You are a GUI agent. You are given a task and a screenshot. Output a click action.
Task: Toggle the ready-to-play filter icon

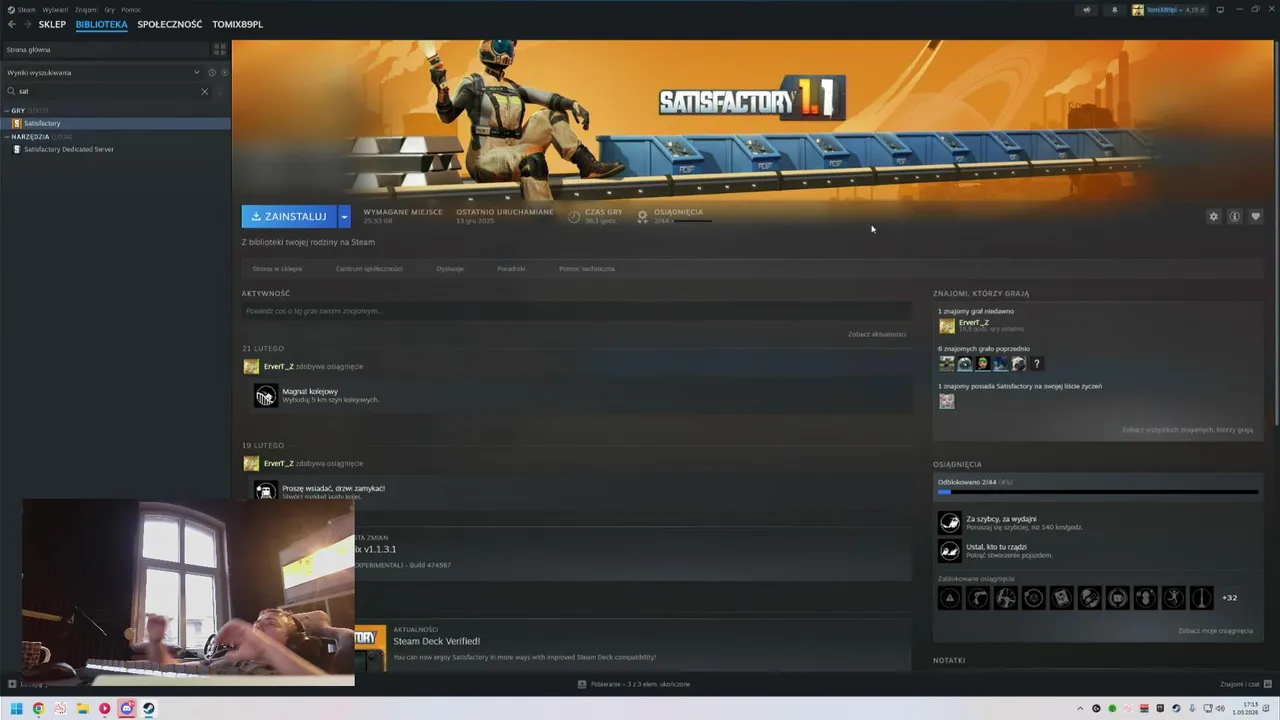(x=224, y=72)
